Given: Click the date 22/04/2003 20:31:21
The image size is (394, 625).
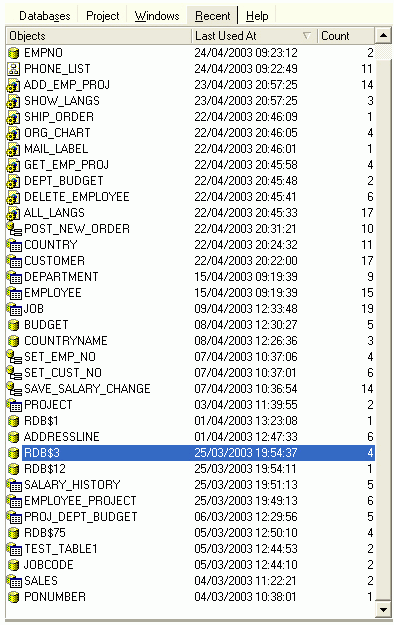Looking at the screenshot, I should (x=246, y=229).
